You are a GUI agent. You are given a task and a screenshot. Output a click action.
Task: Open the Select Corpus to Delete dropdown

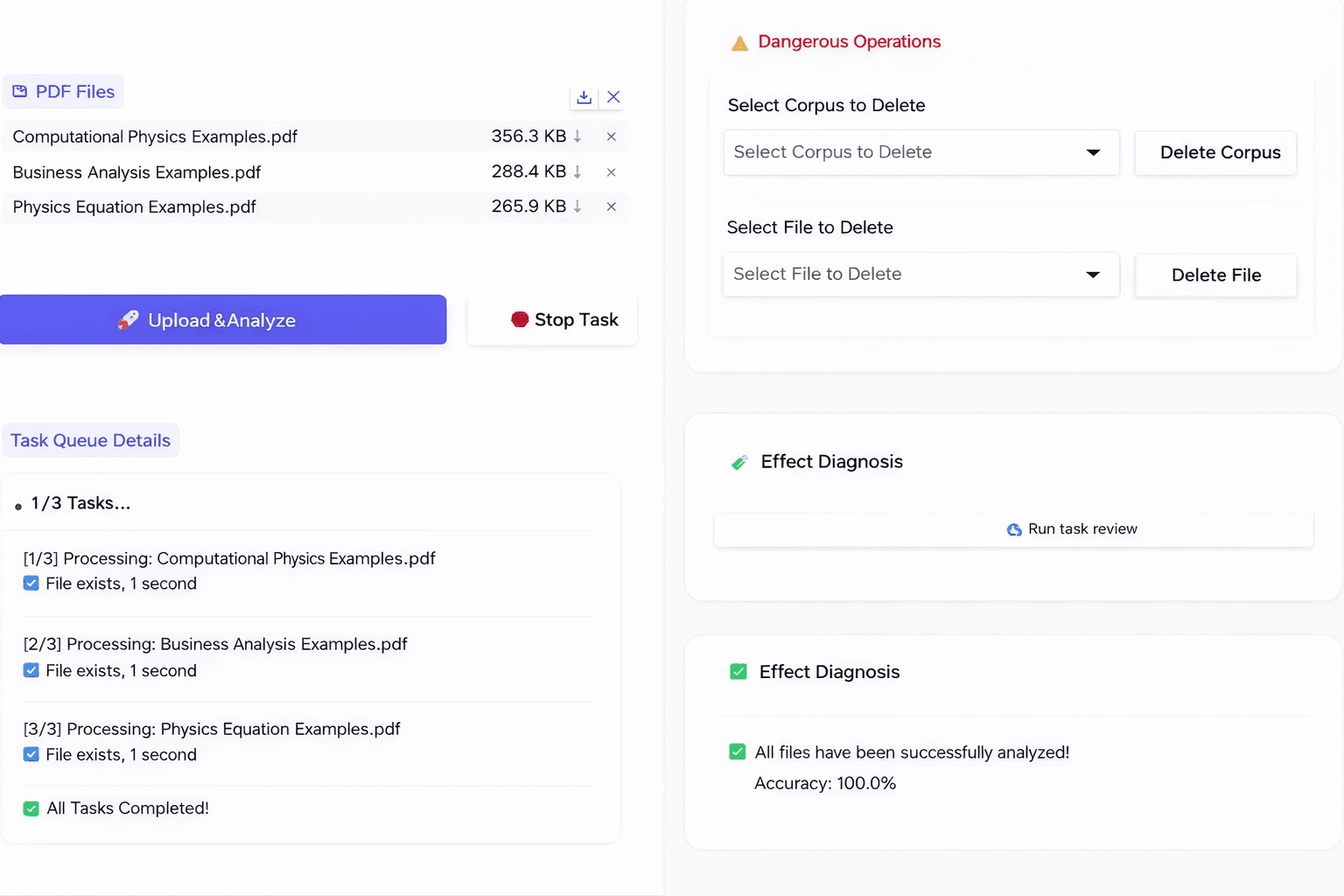[x=920, y=152]
